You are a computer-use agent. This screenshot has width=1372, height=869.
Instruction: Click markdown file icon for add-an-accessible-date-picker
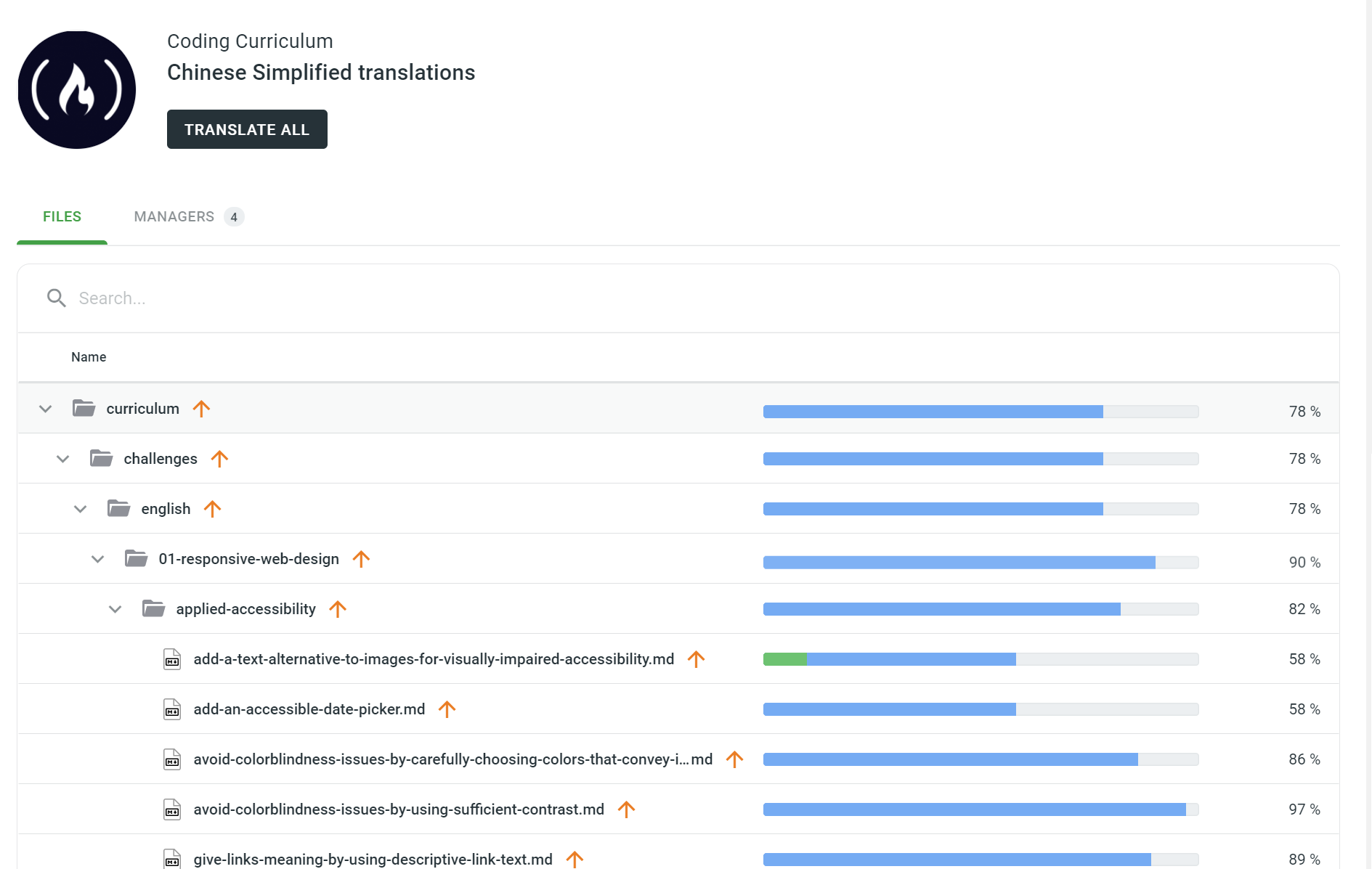[172, 709]
